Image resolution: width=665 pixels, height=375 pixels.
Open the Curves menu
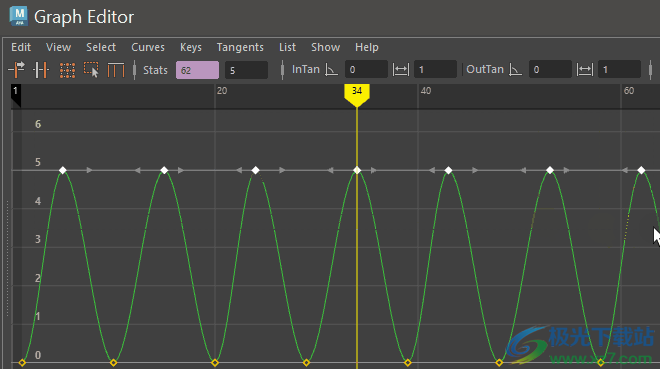pyautogui.click(x=148, y=47)
